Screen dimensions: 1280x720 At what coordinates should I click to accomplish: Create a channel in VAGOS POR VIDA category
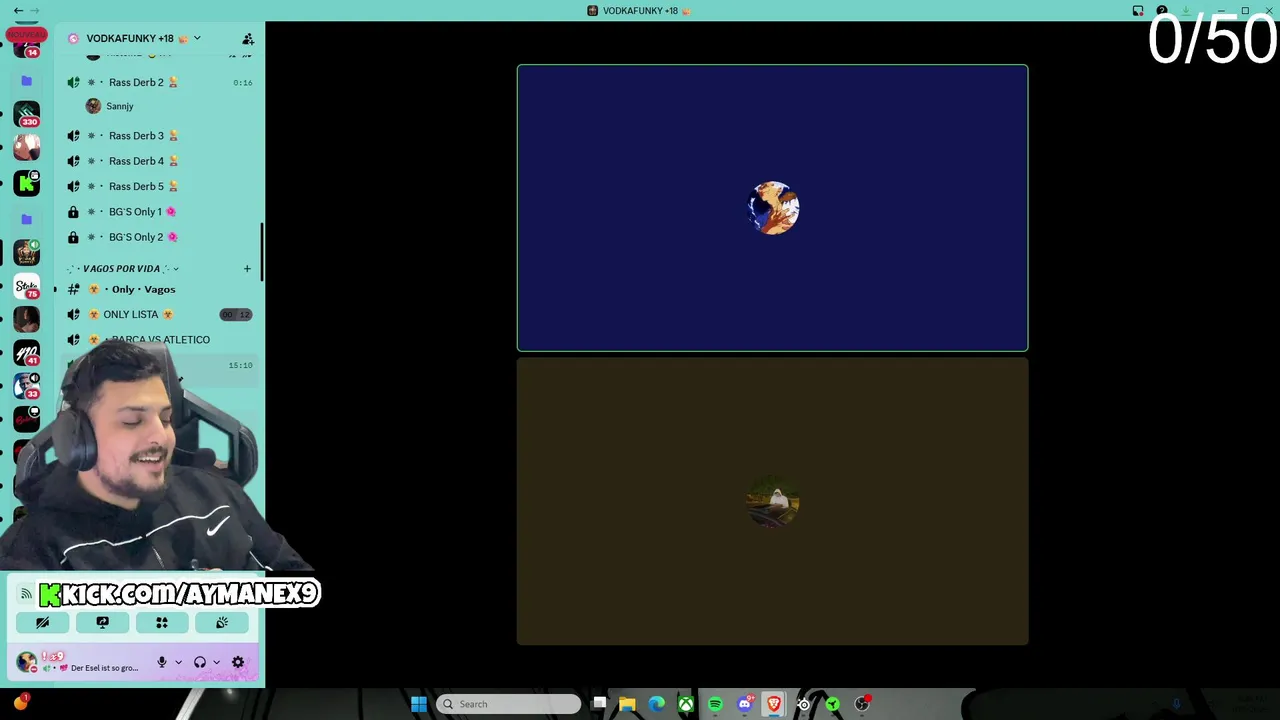pos(247,268)
